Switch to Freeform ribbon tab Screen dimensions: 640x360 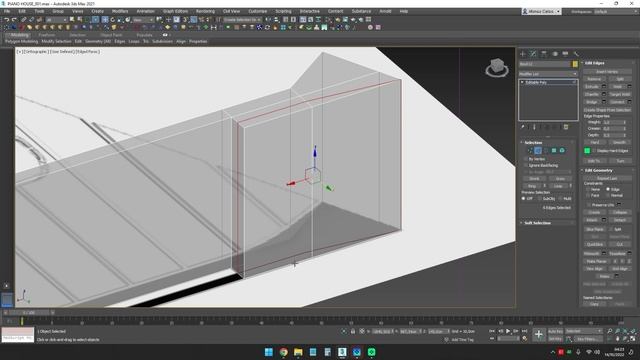[47, 35]
